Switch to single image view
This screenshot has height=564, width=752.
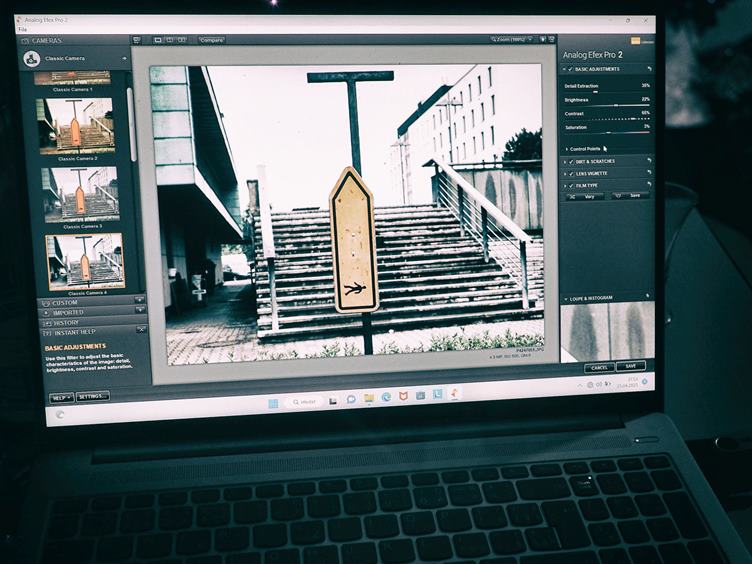(157, 40)
